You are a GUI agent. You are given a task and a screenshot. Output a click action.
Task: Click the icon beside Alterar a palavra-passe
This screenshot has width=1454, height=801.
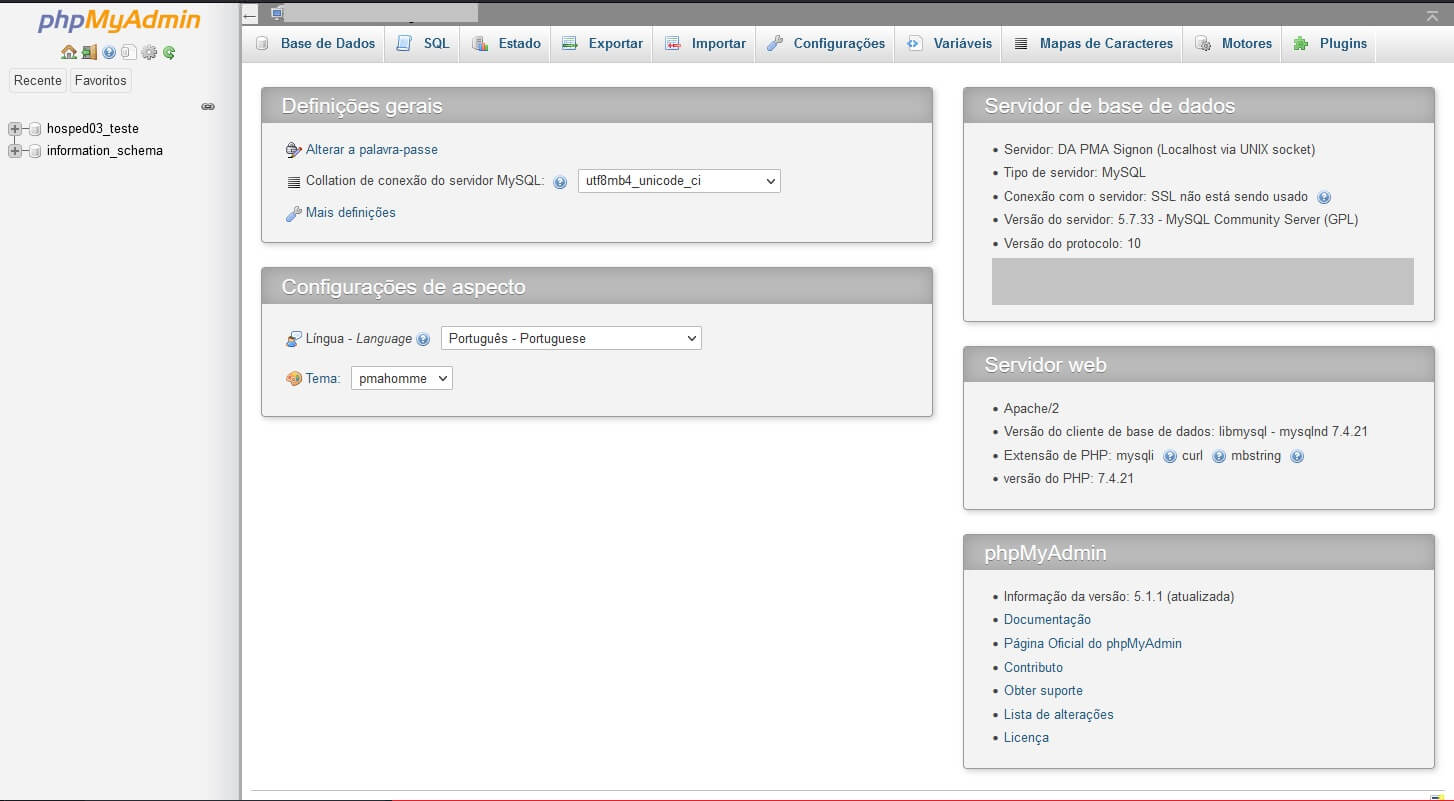[x=293, y=150]
